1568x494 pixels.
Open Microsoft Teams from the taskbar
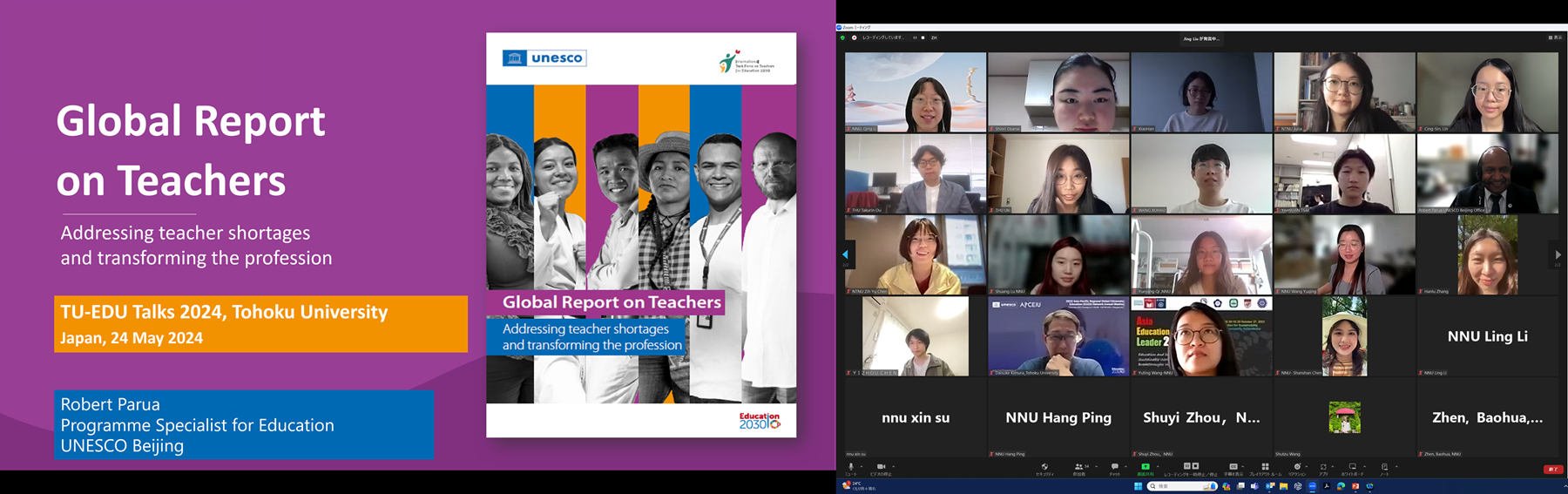pyautogui.click(x=1254, y=486)
